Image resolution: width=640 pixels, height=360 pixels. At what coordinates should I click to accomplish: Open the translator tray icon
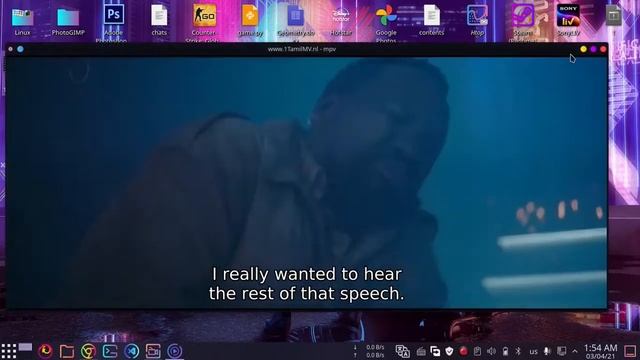click(402, 351)
